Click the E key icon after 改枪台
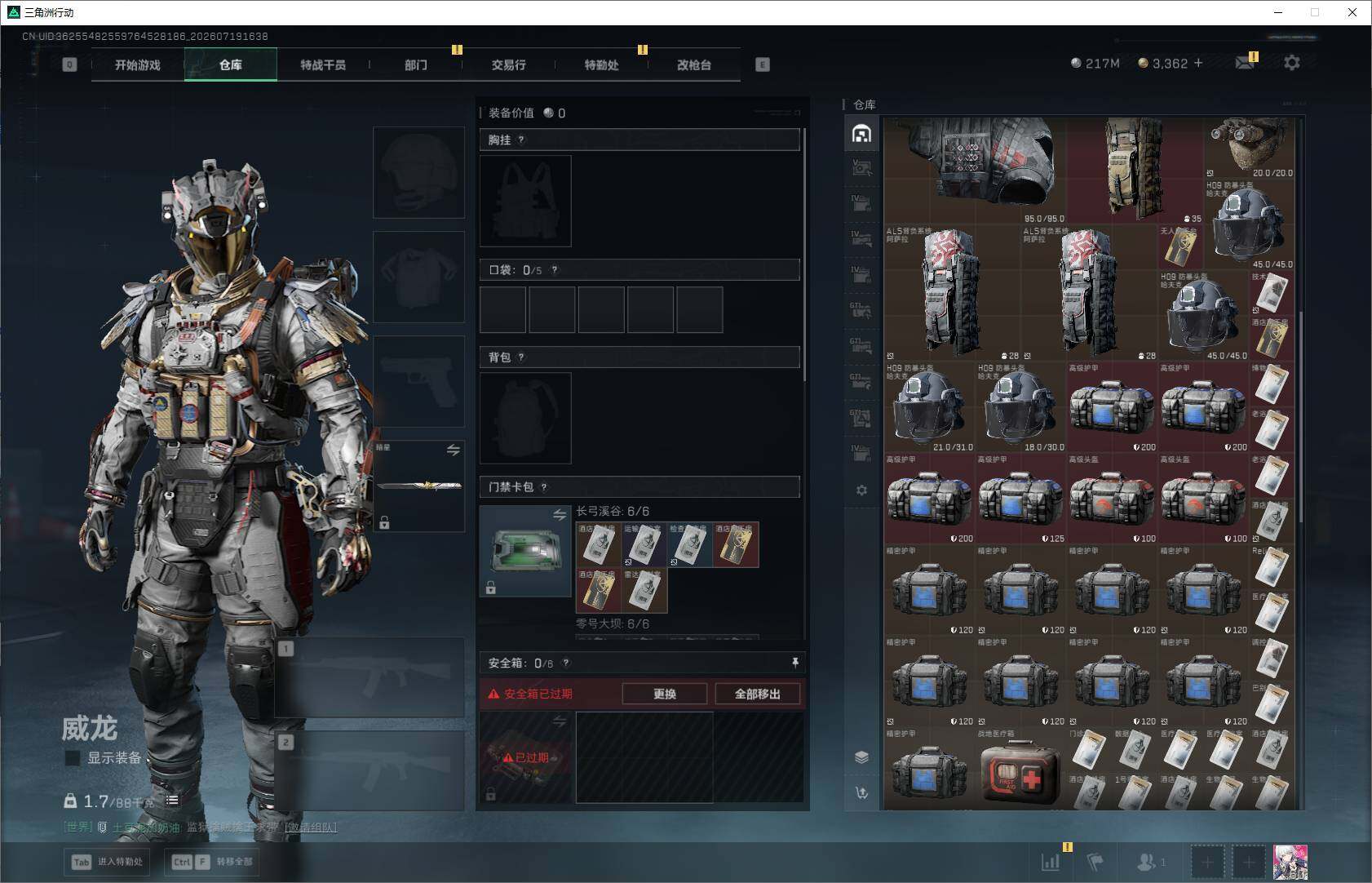1372x883 pixels. click(763, 64)
